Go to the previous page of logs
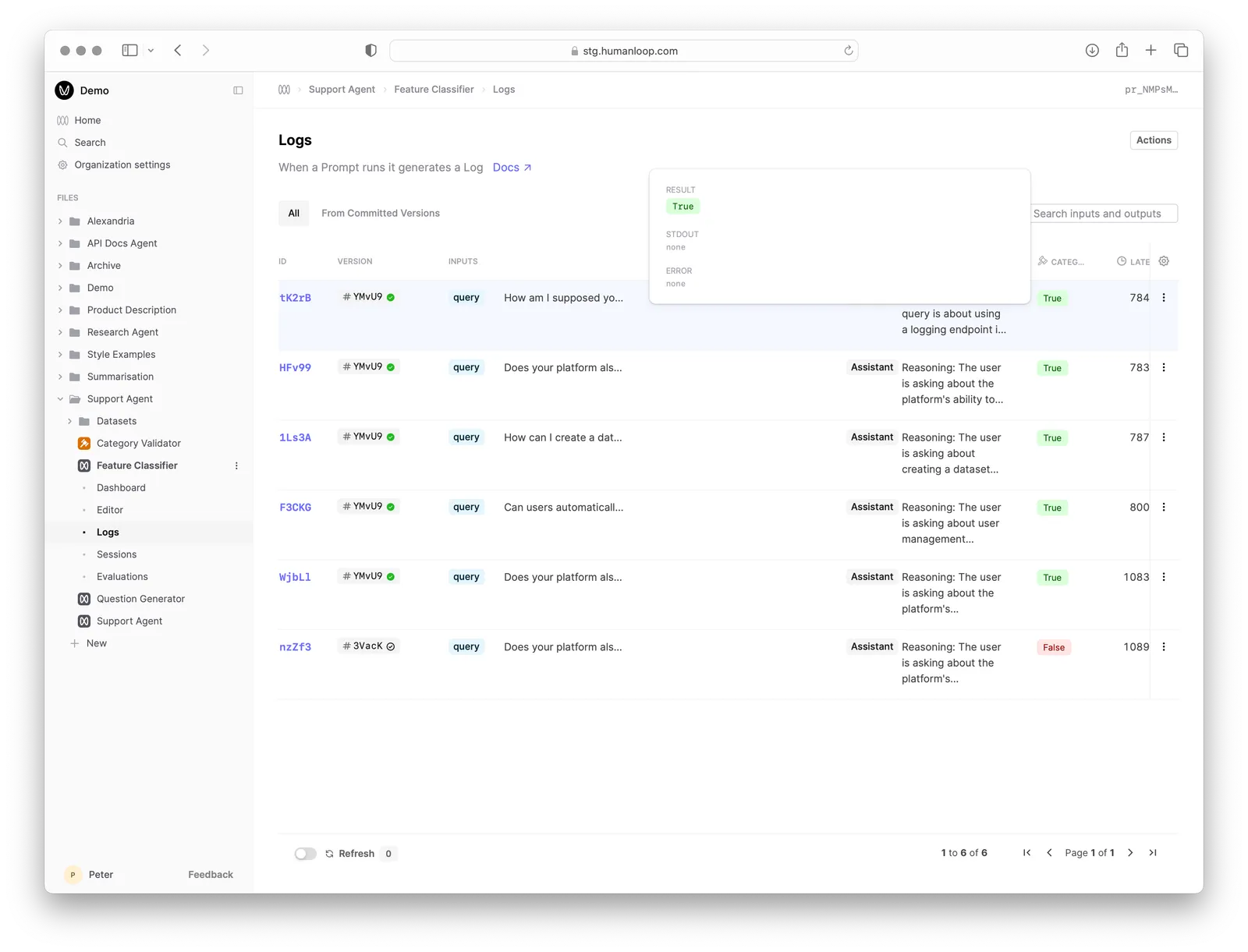 1049,853
